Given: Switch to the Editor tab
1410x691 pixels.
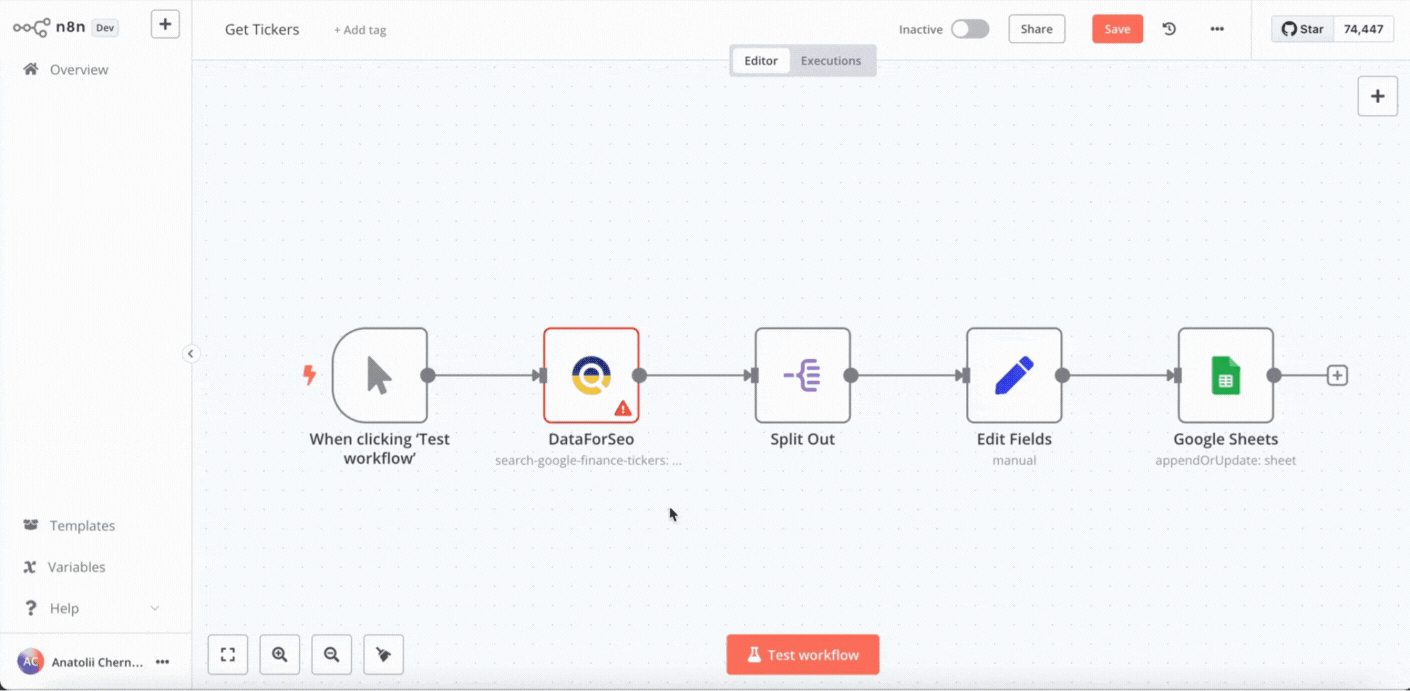Looking at the screenshot, I should pos(761,61).
